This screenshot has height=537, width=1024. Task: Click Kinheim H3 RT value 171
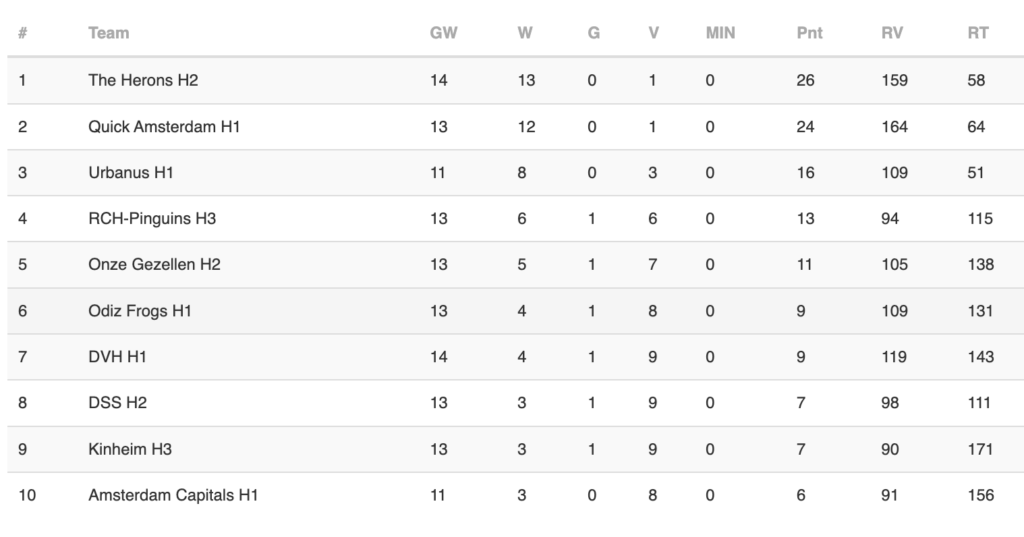(980, 449)
